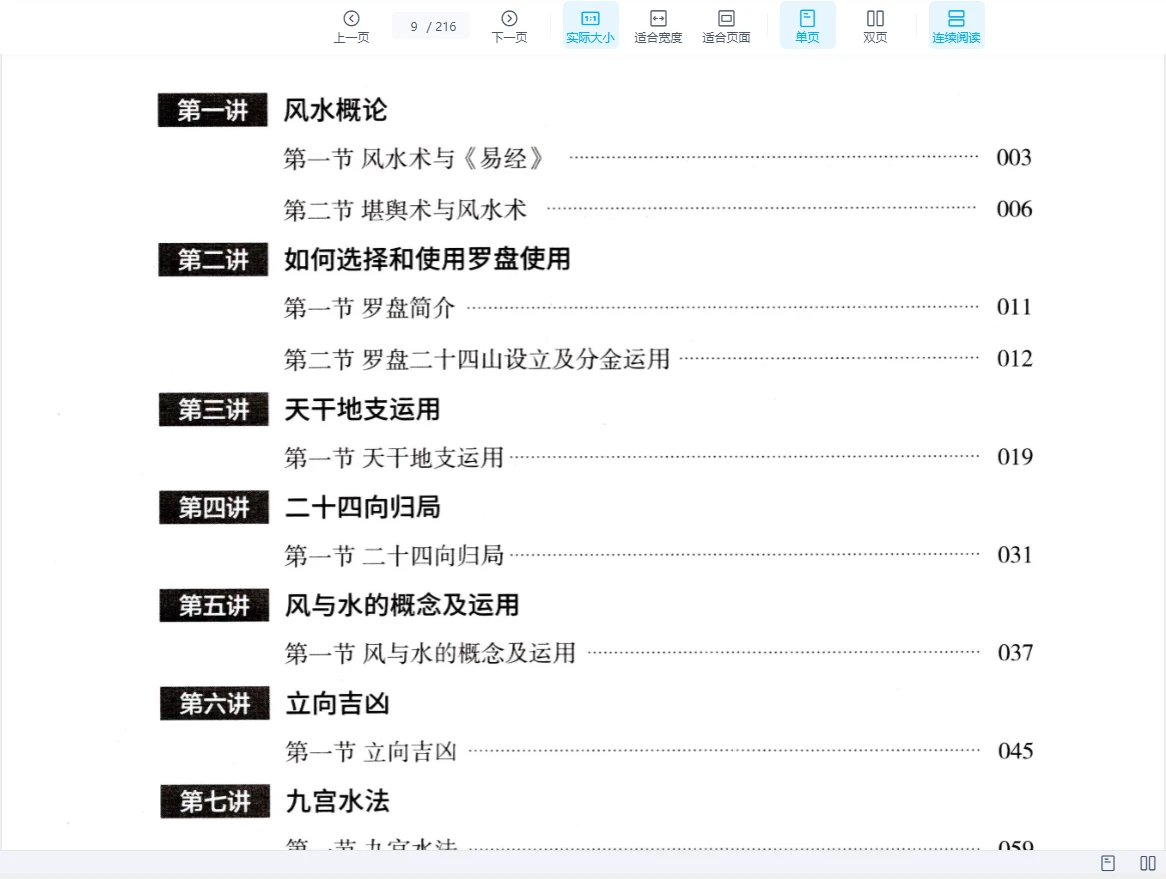Click single page icon in status bar
Screen dimensions: 1166x879
pos(1108,863)
